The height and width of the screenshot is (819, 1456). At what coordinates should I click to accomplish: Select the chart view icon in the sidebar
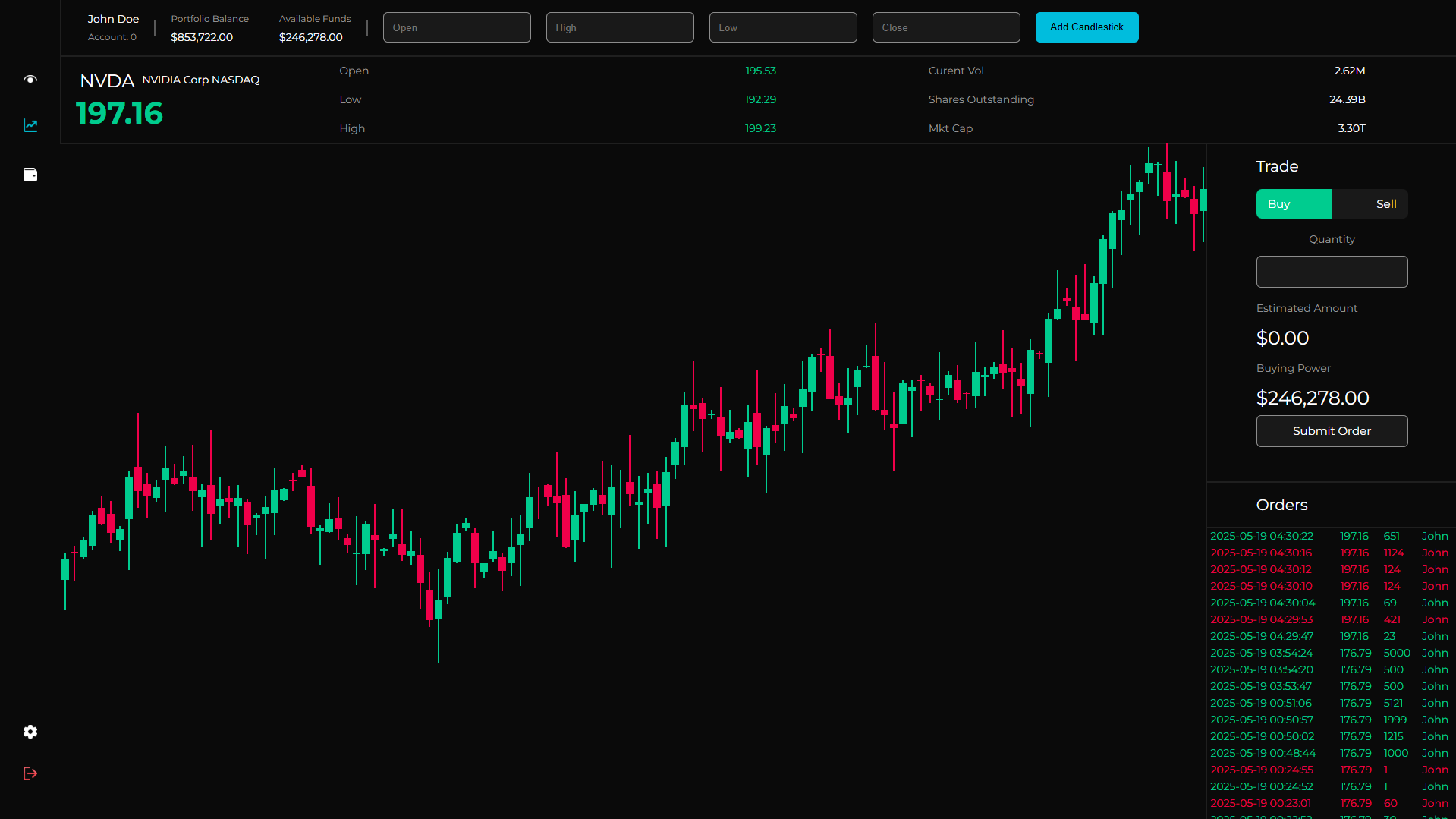30,125
